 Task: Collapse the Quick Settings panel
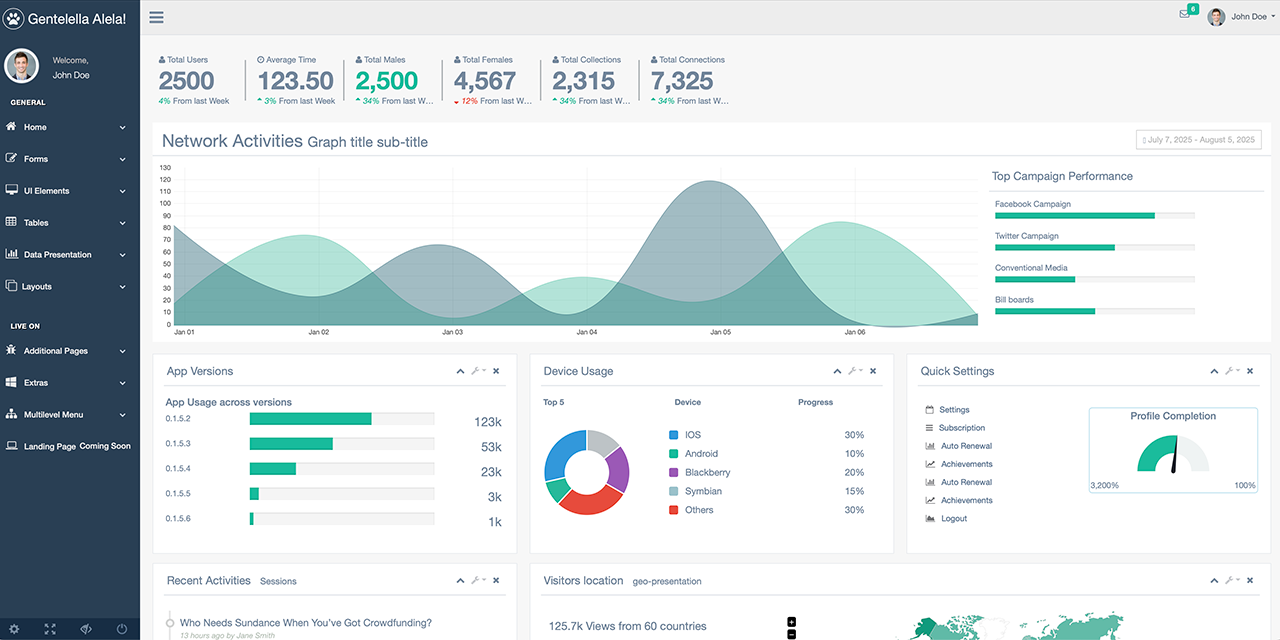[x=1214, y=371]
